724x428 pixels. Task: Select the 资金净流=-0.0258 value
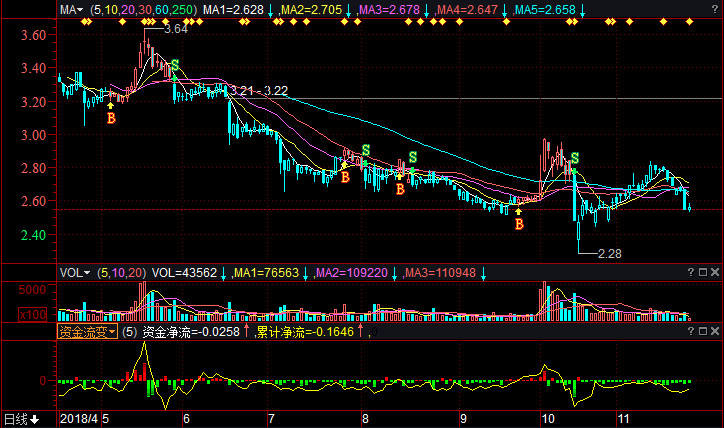(x=191, y=332)
